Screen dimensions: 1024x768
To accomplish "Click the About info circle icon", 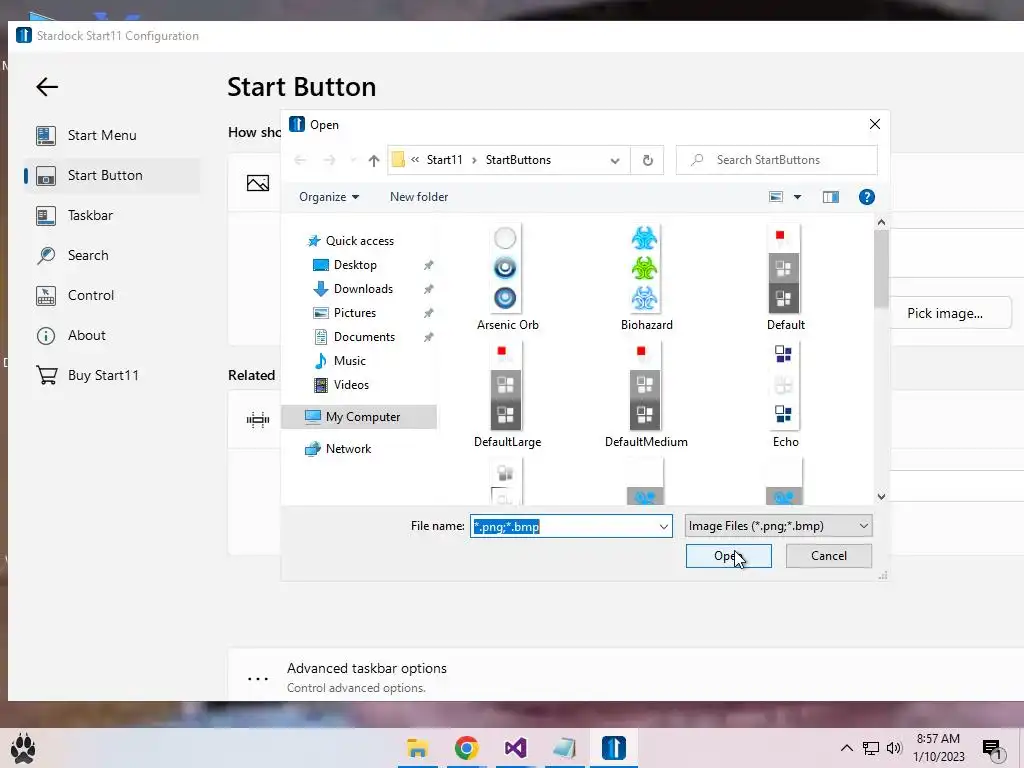I will [46, 336].
